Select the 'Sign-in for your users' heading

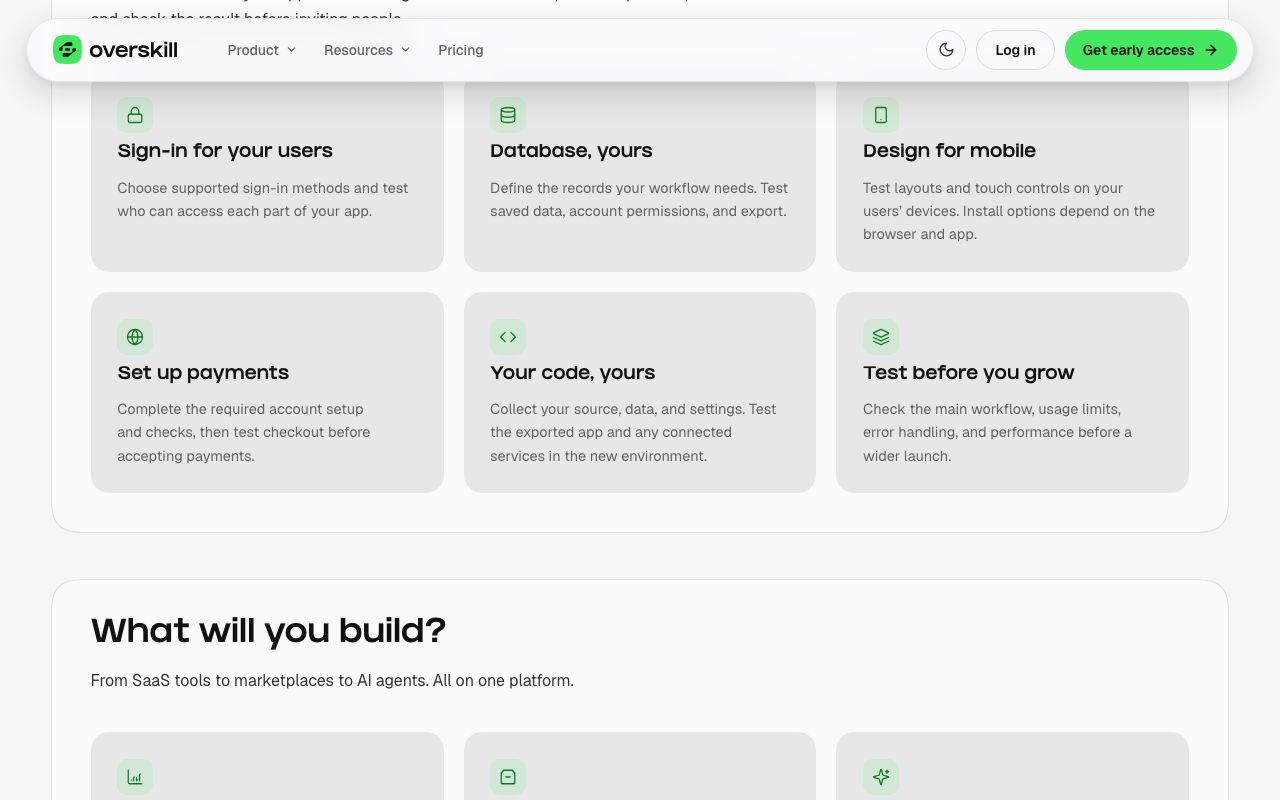point(225,151)
